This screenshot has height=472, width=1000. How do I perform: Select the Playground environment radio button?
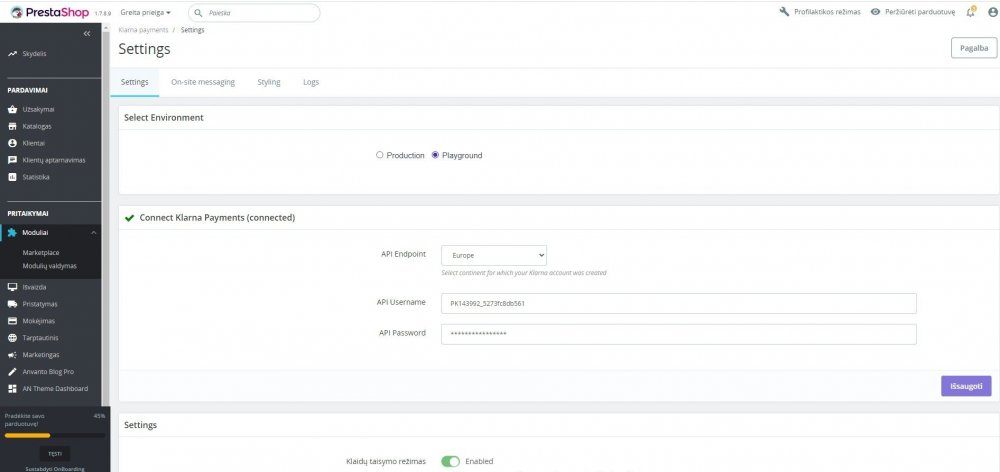tap(436, 155)
